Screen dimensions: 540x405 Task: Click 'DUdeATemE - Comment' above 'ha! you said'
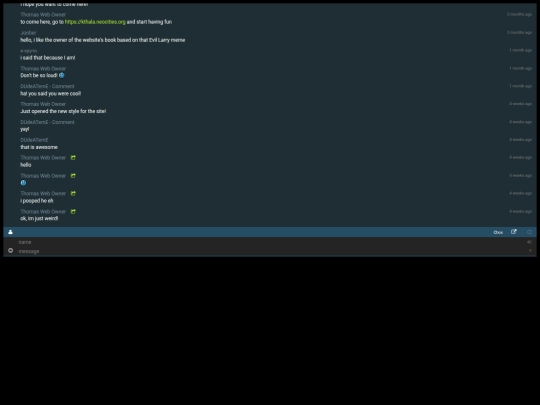[x=47, y=86]
